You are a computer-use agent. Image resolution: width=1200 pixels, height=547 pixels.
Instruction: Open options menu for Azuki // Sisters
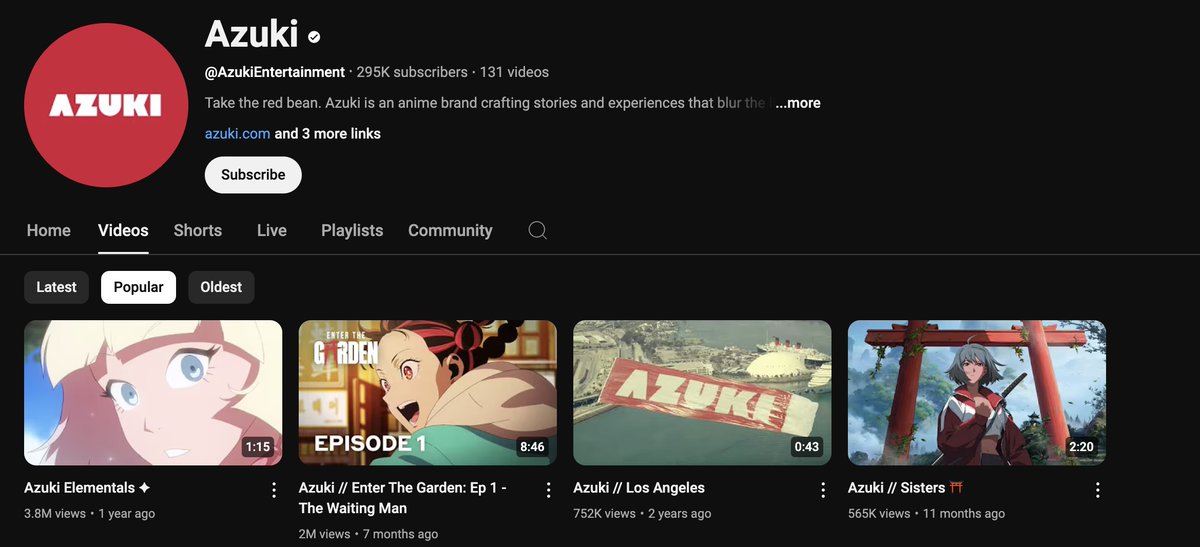pyautogui.click(x=1097, y=490)
